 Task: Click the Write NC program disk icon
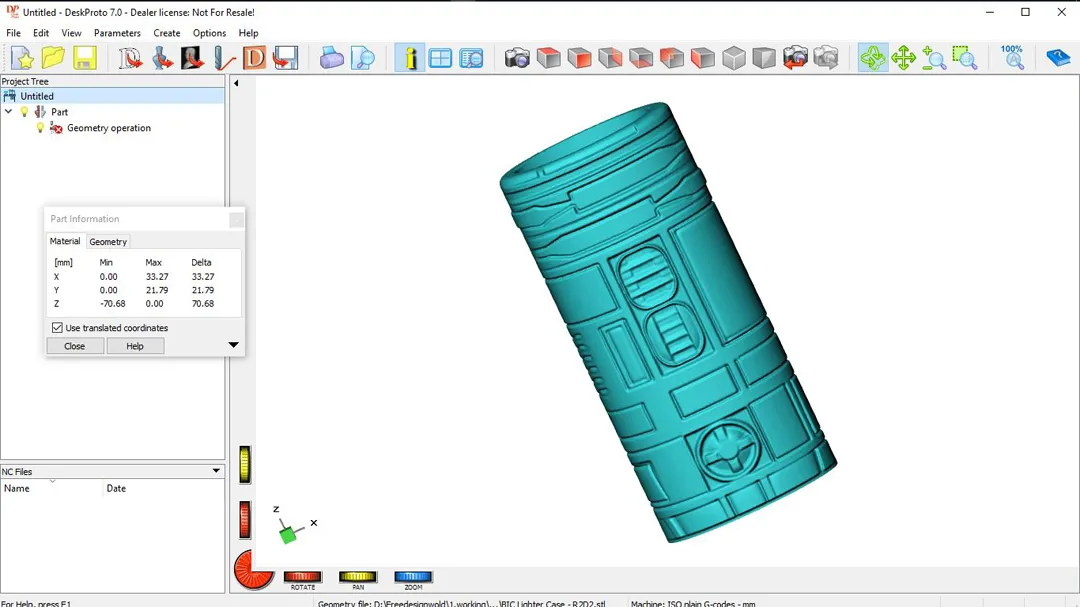click(285, 58)
